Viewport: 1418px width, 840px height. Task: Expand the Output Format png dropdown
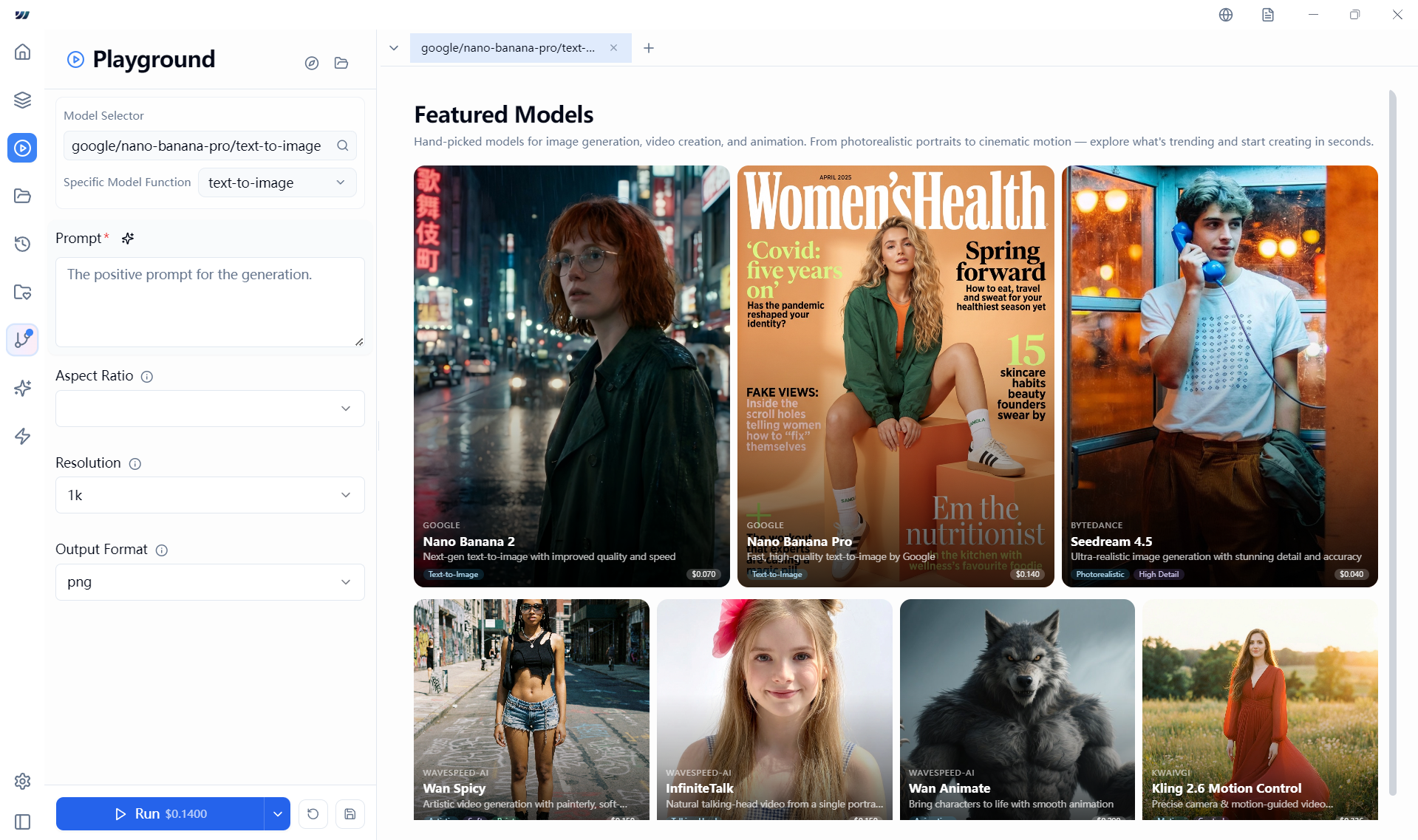pos(210,582)
